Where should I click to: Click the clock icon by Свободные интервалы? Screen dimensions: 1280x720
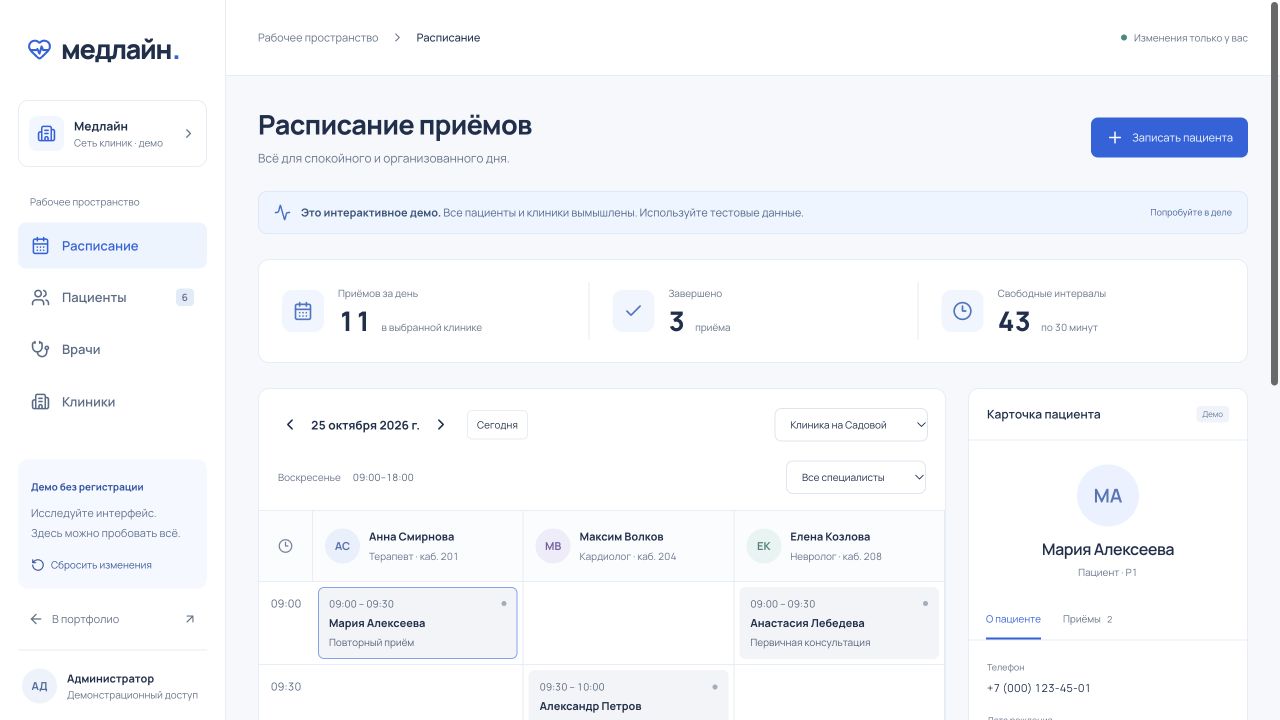point(962,311)
